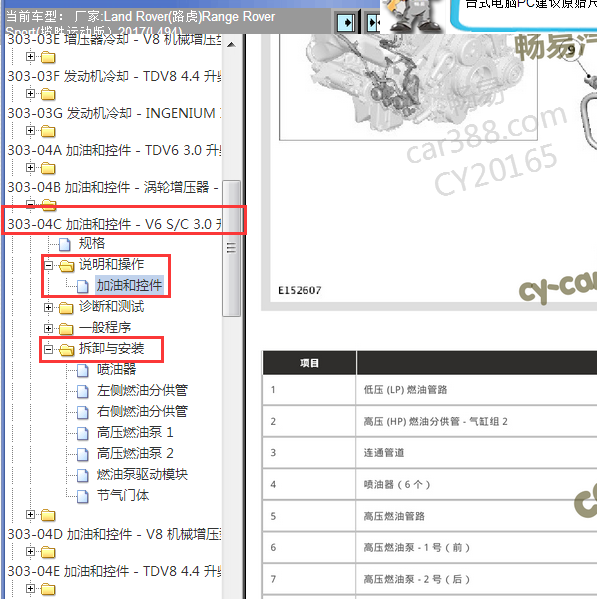Open the 规格 document
The height and width of the screenshot is (599, 597).
[x=92, y=243]
